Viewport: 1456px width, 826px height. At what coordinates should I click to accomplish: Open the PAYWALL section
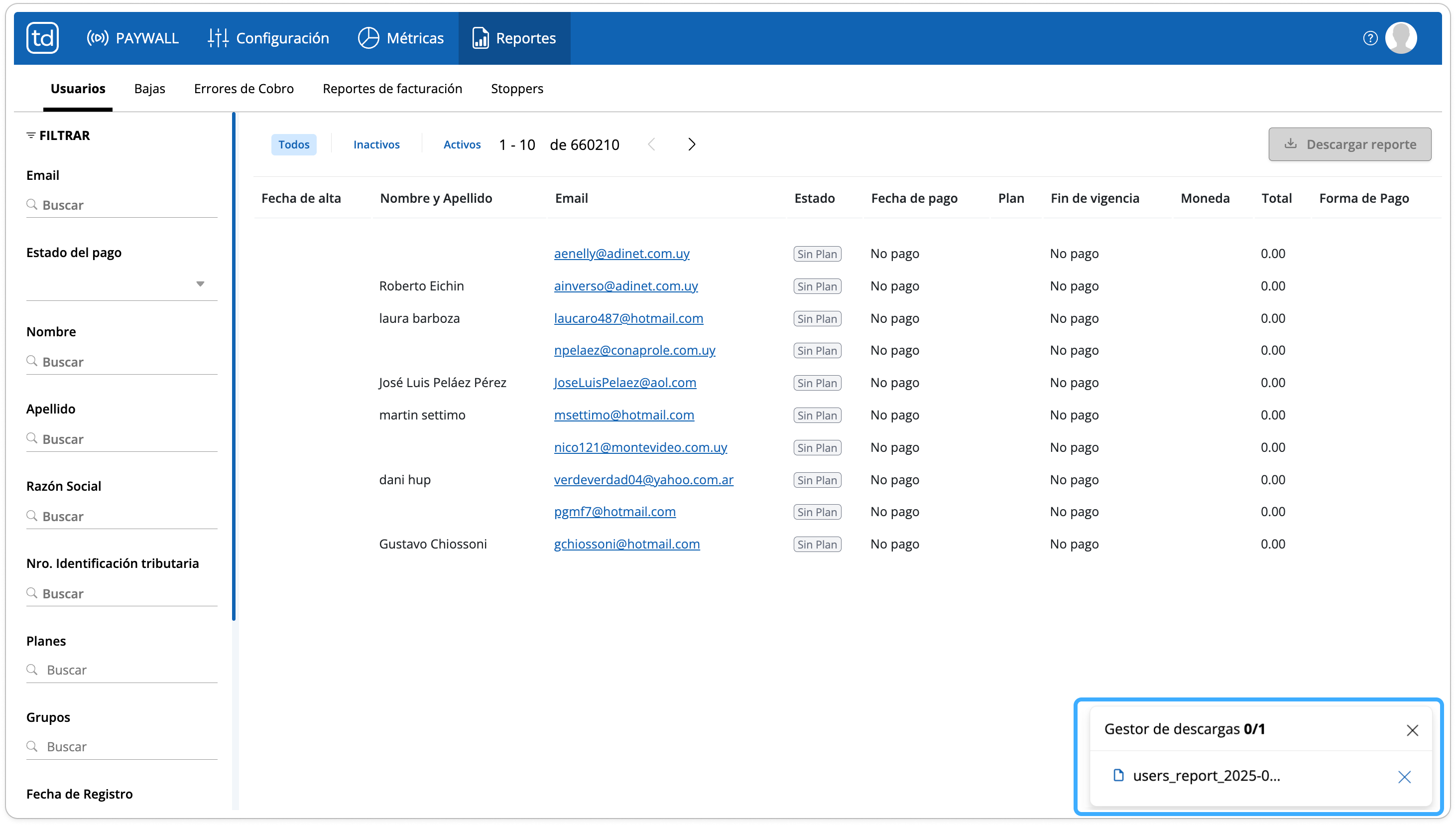(x=132, y=38)
